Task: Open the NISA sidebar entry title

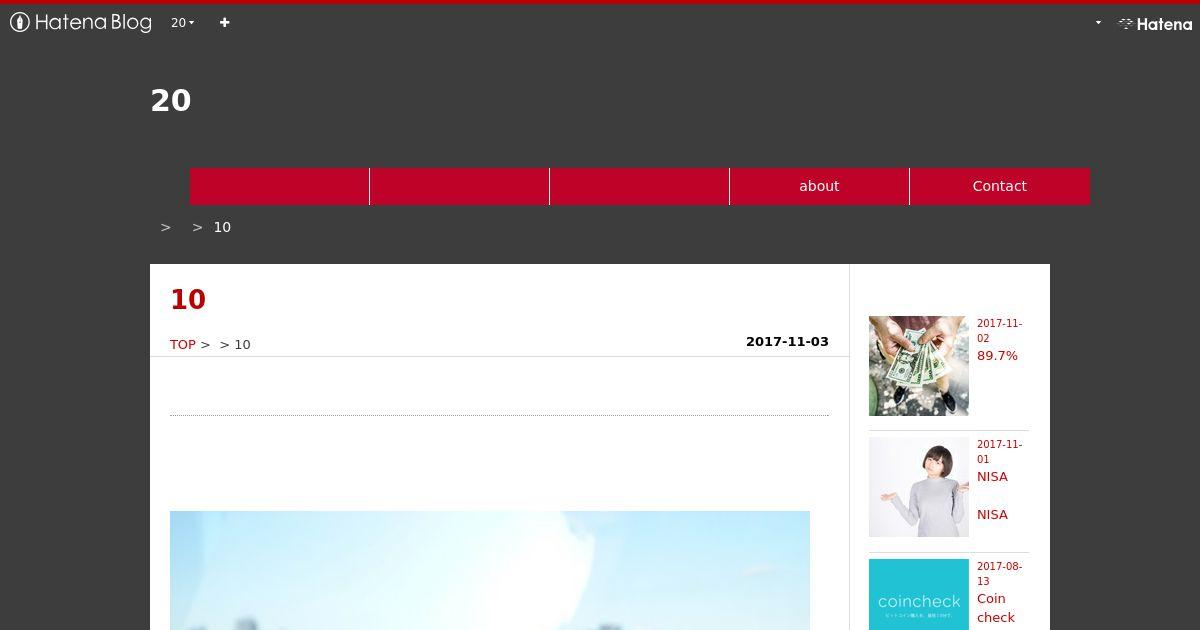Action: (x=992, y=495)
